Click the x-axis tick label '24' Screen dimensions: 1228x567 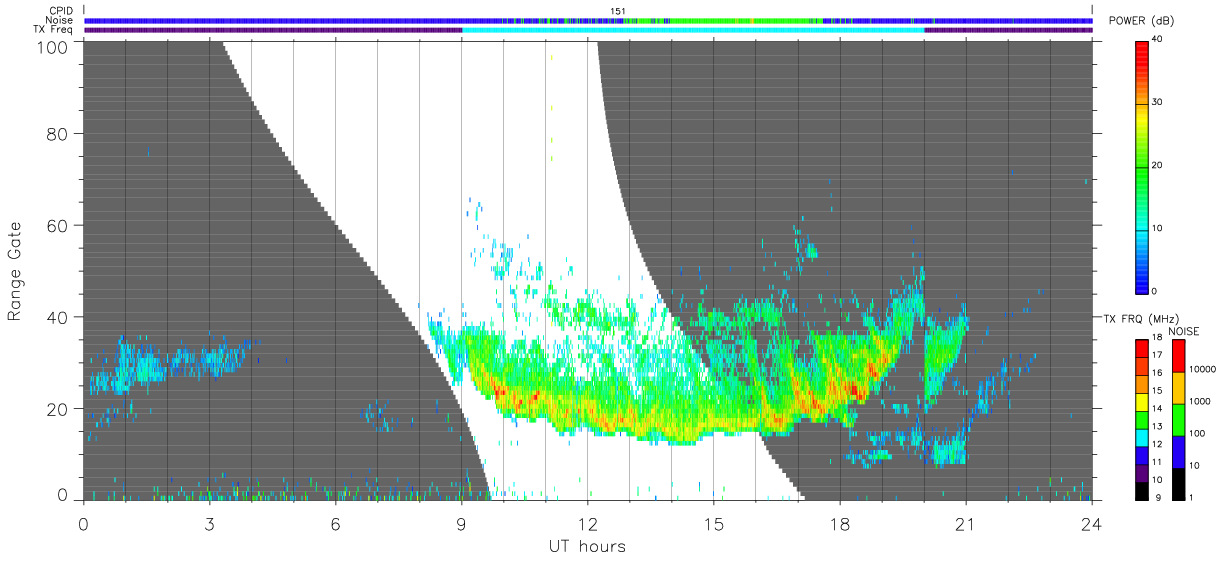(1092, 522)
